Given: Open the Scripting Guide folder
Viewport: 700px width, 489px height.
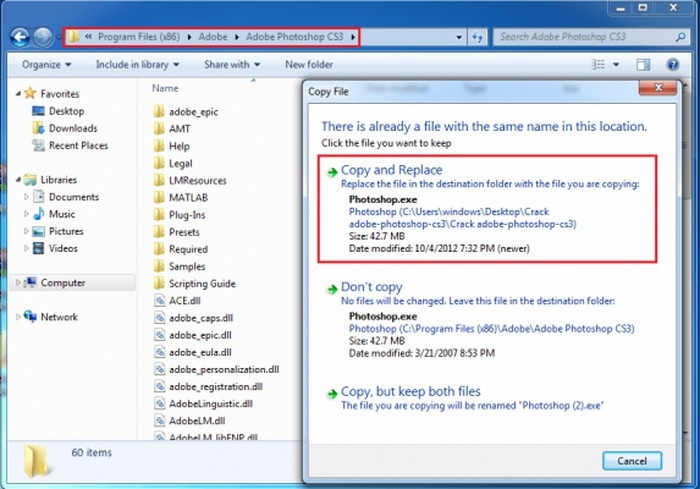Looking at the screenshot, I should tap(201, 283).
